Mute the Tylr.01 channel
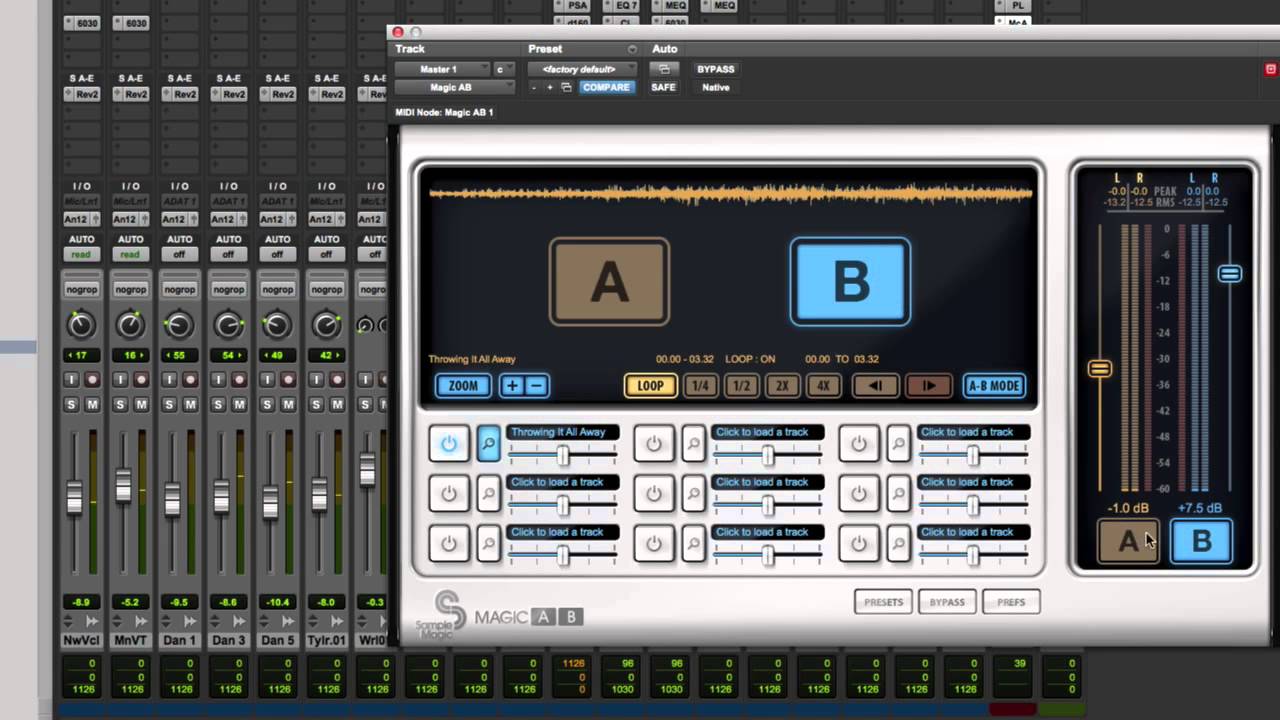Viewport: 1280px width, 720px height. pos(337,404)
